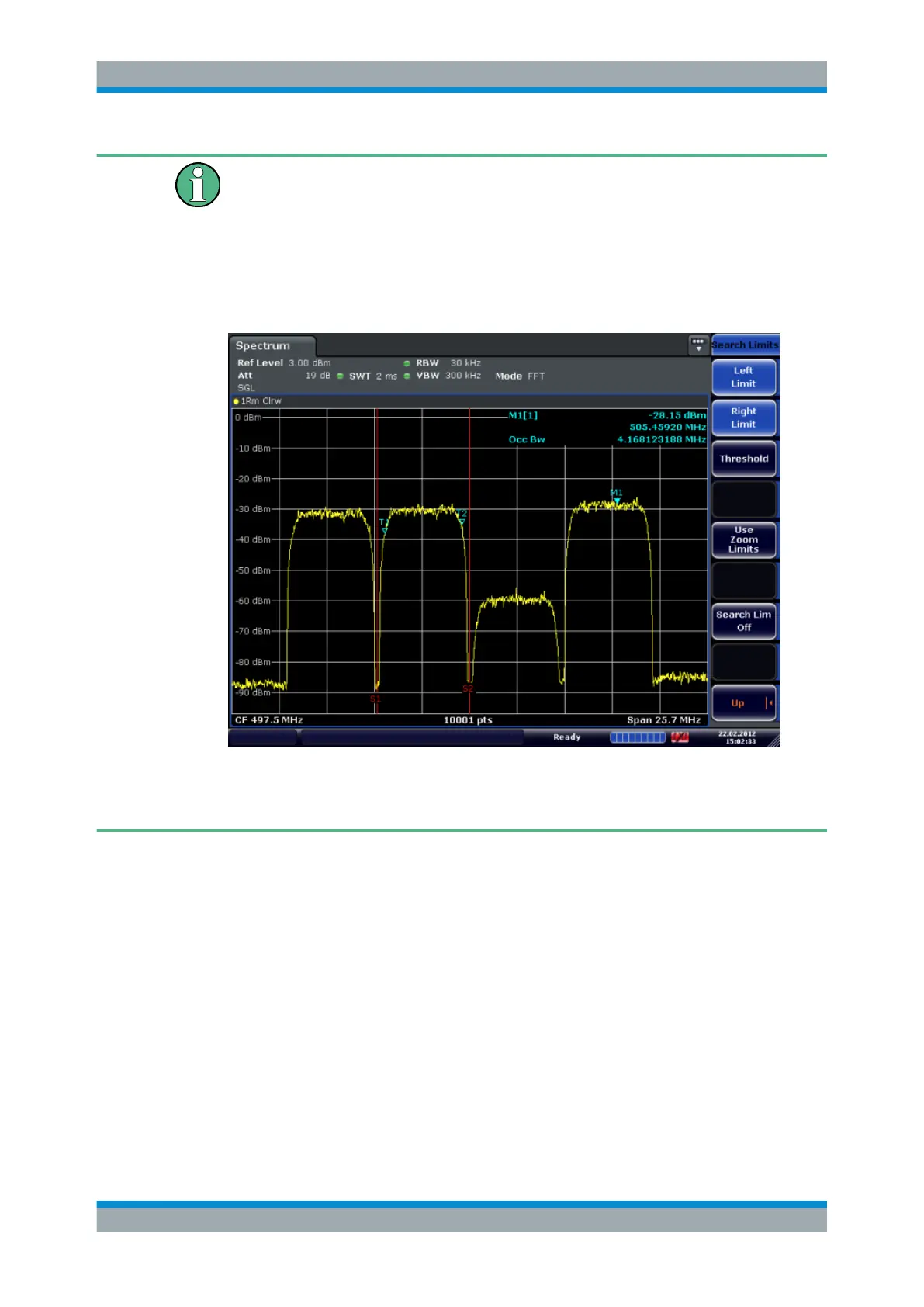The image size is (924, 1307).
Task: Click the Span 25.7 MHz footer value
Action: tap(664, 720)
